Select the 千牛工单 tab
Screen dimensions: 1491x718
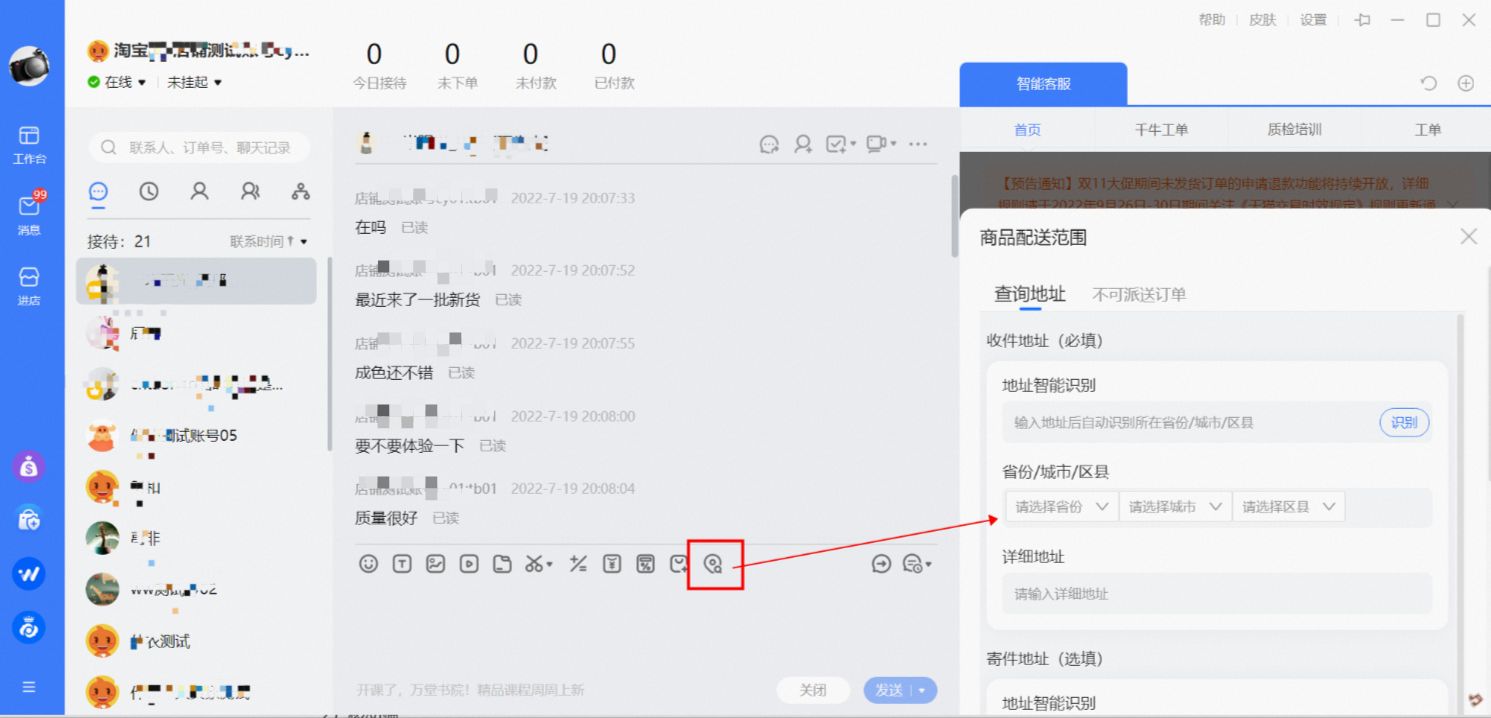click(x=1161, y=130)
